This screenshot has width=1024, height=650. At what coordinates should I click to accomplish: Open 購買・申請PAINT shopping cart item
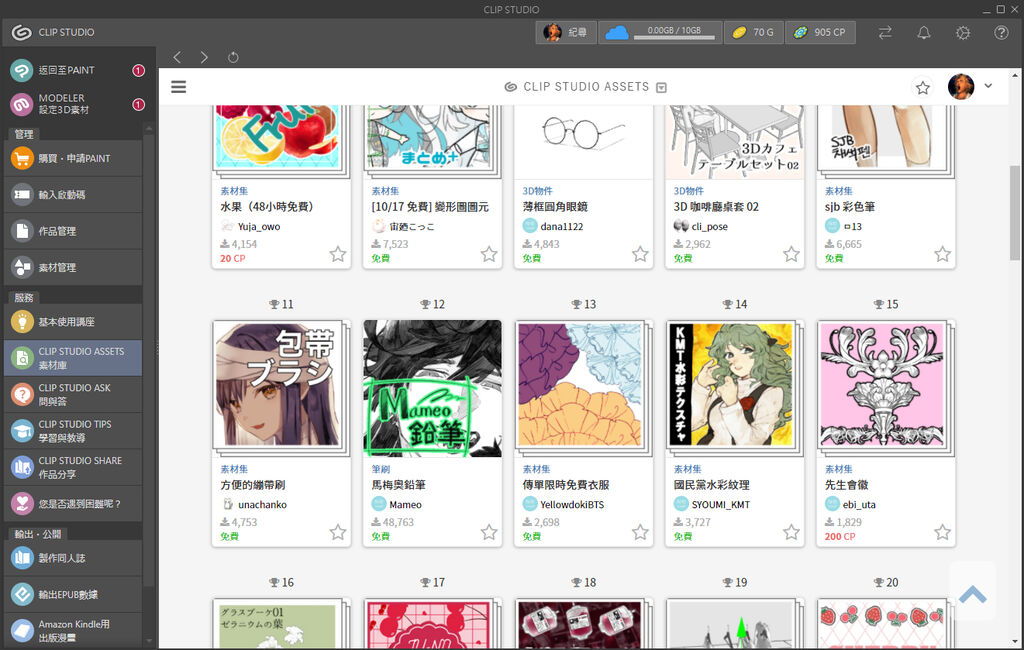(73, 158)
